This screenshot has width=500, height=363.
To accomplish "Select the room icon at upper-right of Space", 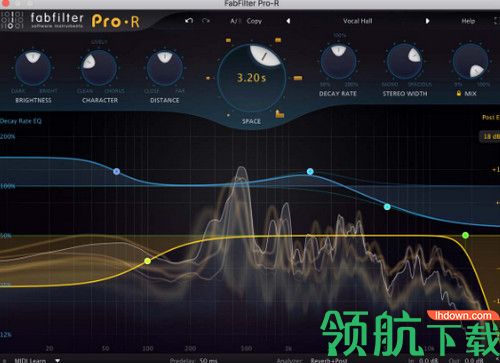I will click(278, 40).
